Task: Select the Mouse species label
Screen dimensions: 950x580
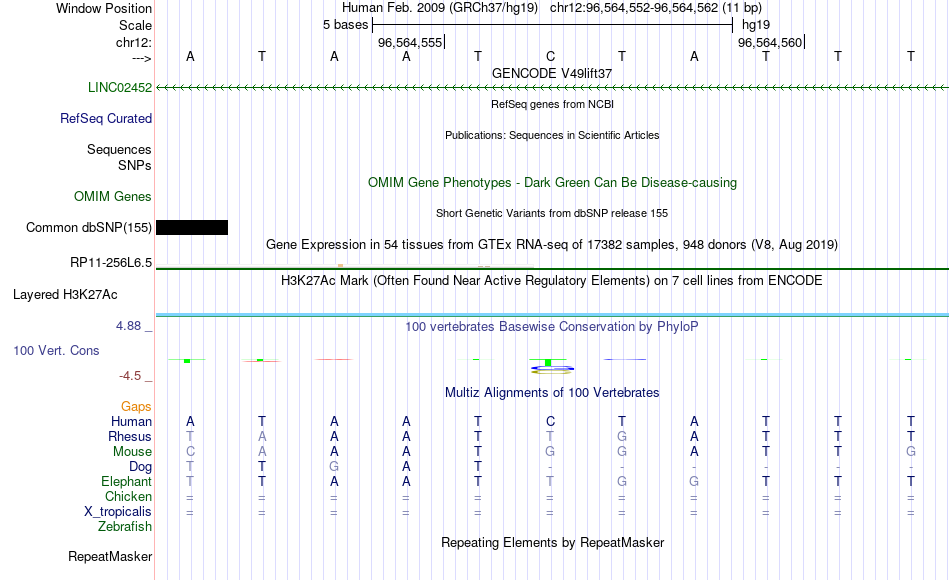Action: click(132, 452)
